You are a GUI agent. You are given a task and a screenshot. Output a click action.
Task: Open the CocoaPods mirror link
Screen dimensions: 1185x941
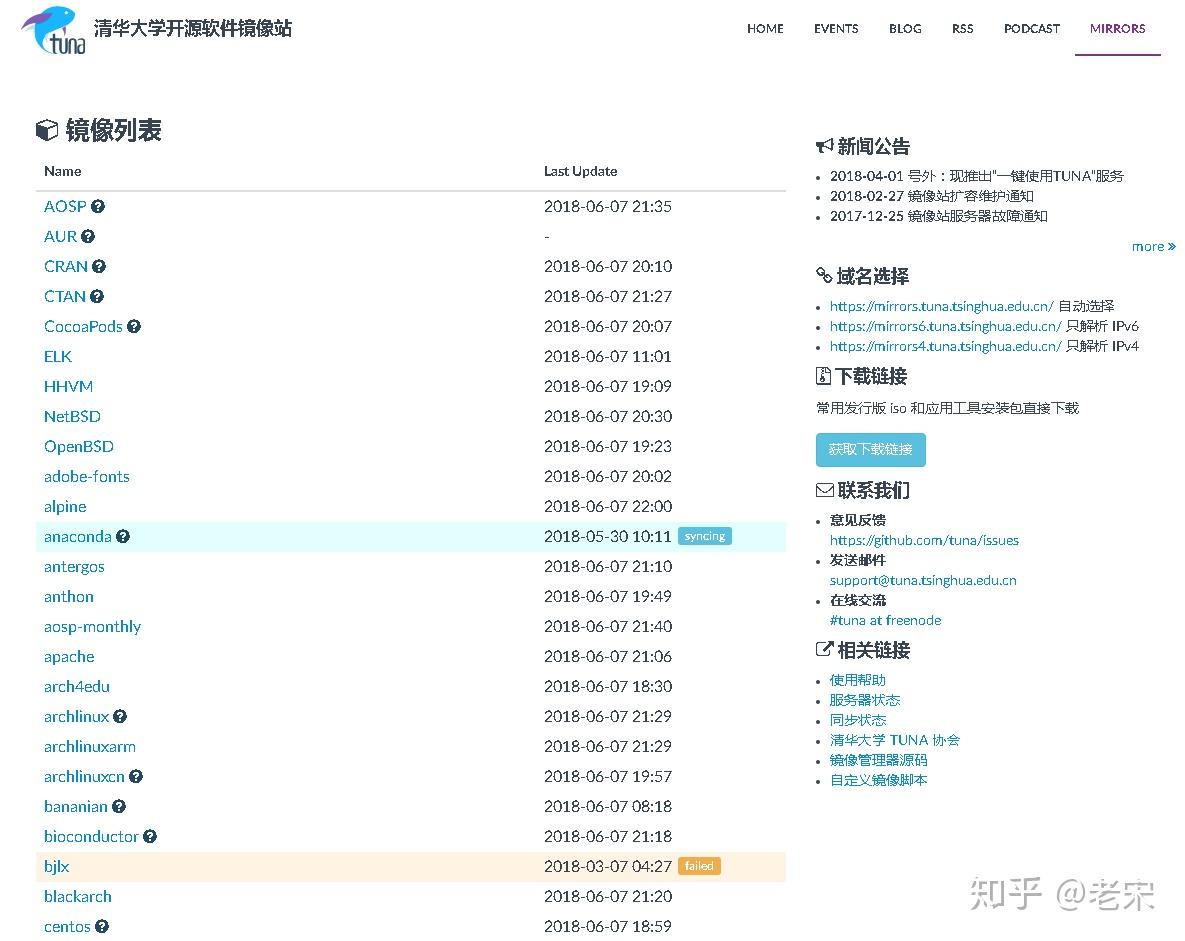pos(83,327)
